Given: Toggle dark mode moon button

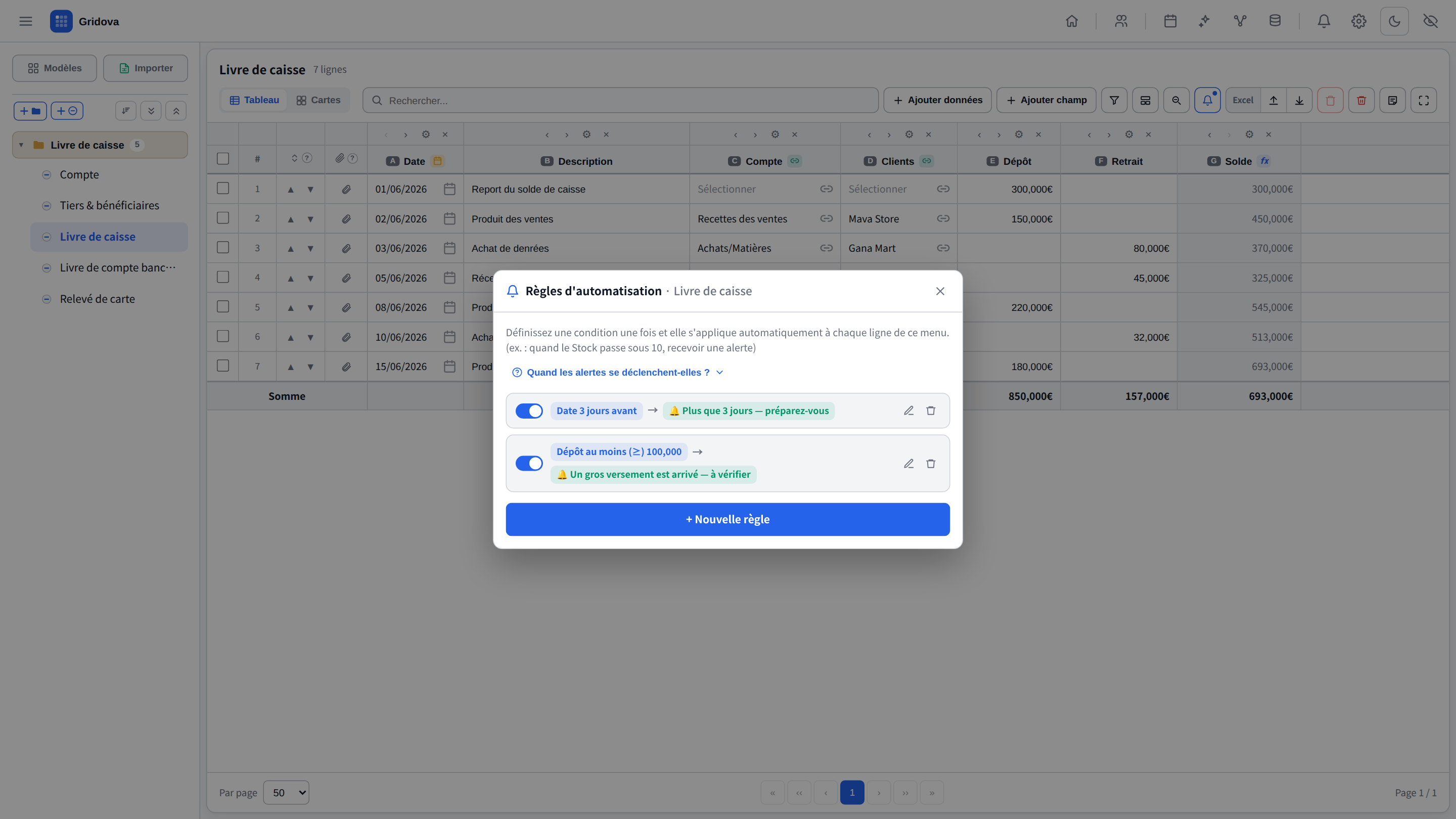Looking at the screenshot, I should pos(1394,21).
